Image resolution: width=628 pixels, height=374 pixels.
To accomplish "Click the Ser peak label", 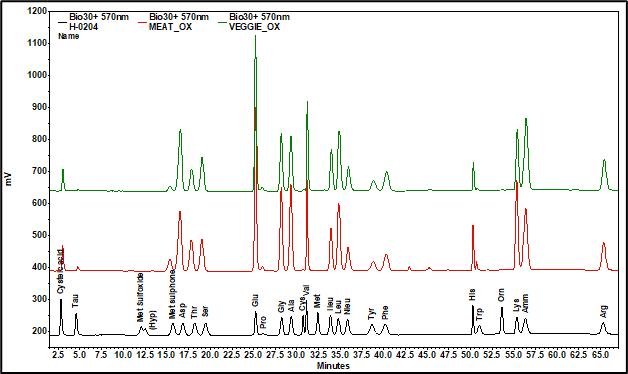I will pos(205,312).
